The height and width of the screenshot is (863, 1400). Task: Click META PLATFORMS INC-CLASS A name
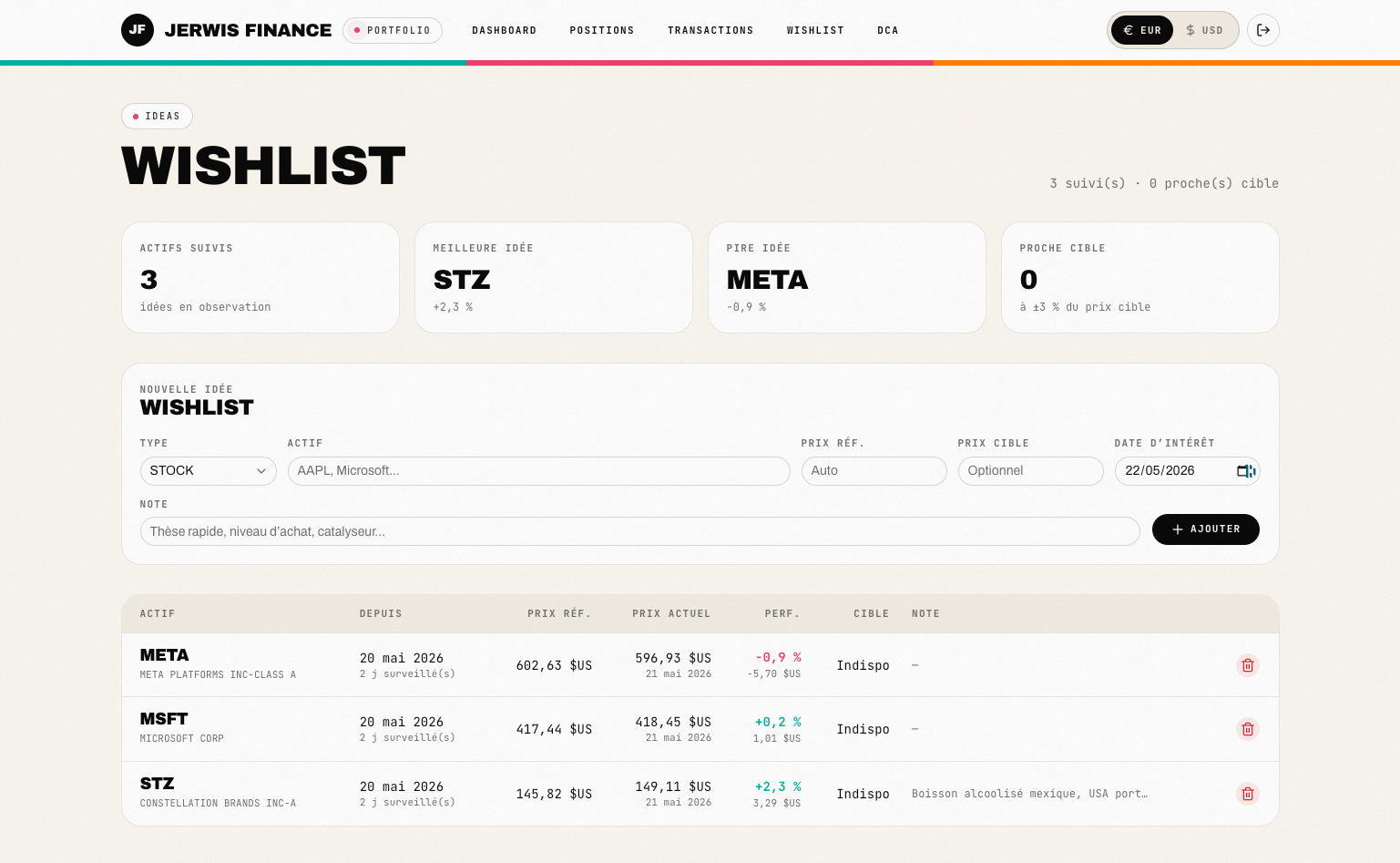[x=218, y=675]
